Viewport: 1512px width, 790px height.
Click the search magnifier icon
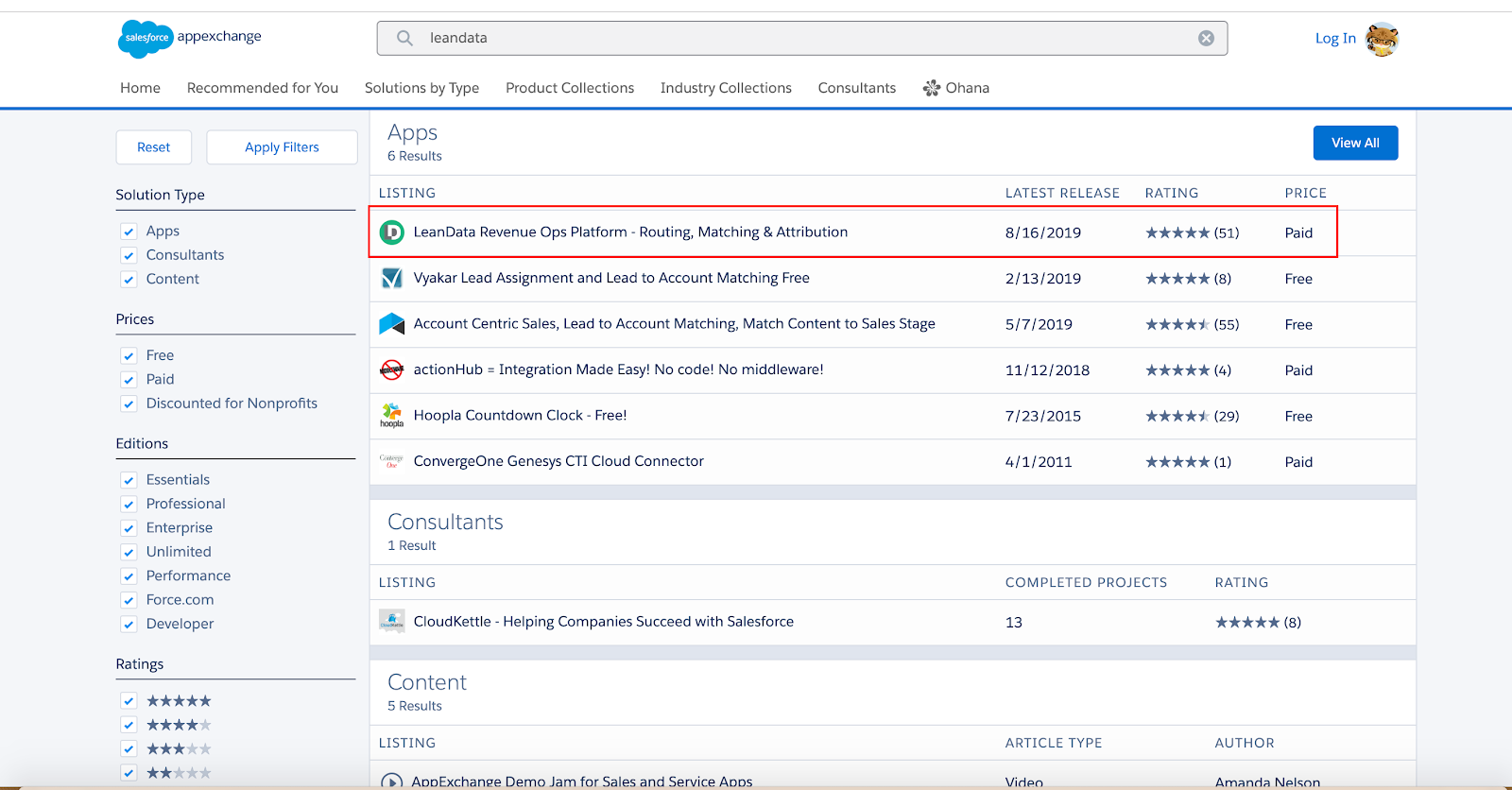pyautogui.click(x=404, y=38)
